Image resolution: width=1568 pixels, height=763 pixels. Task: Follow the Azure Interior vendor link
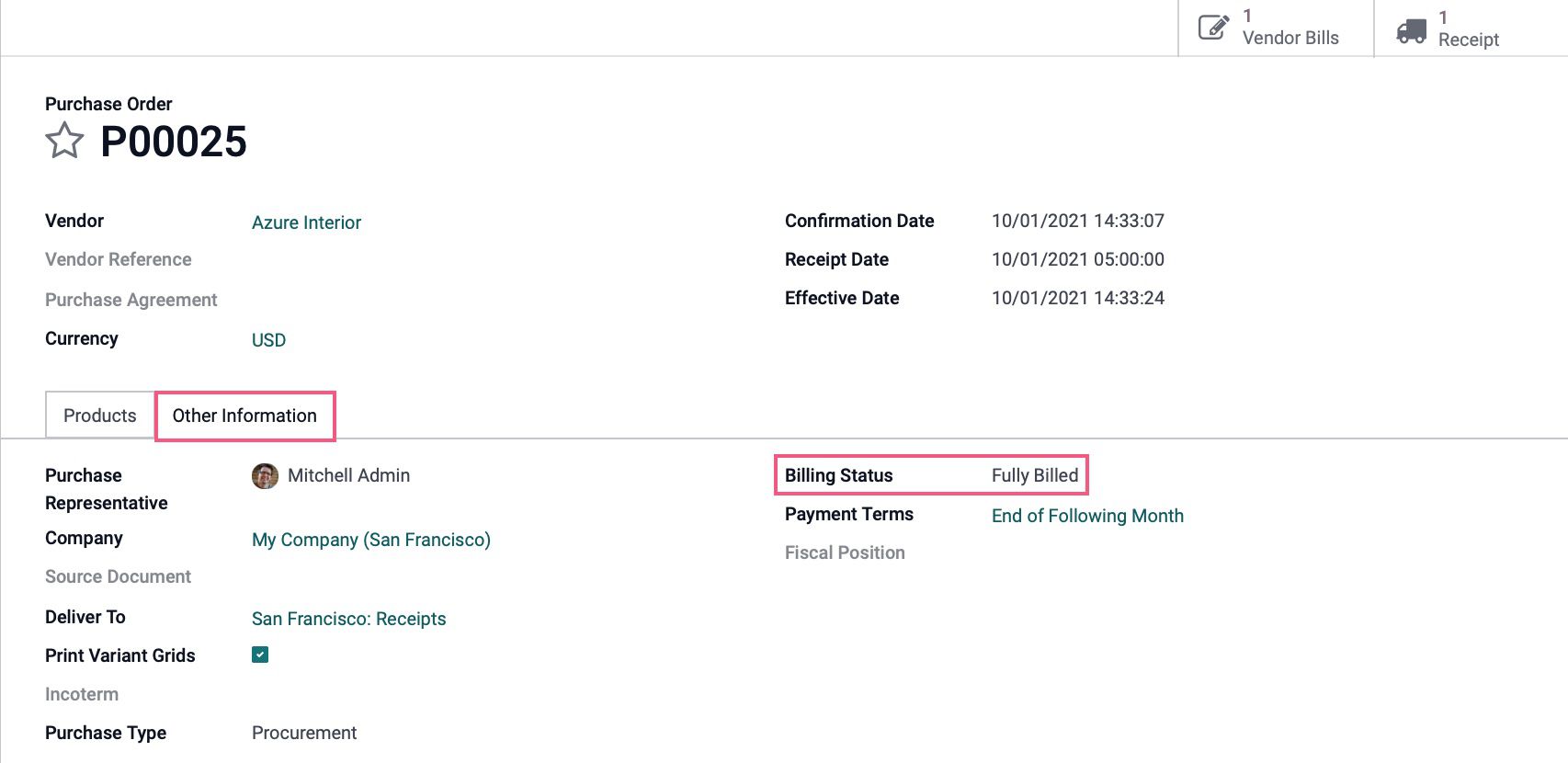[306, 222]
